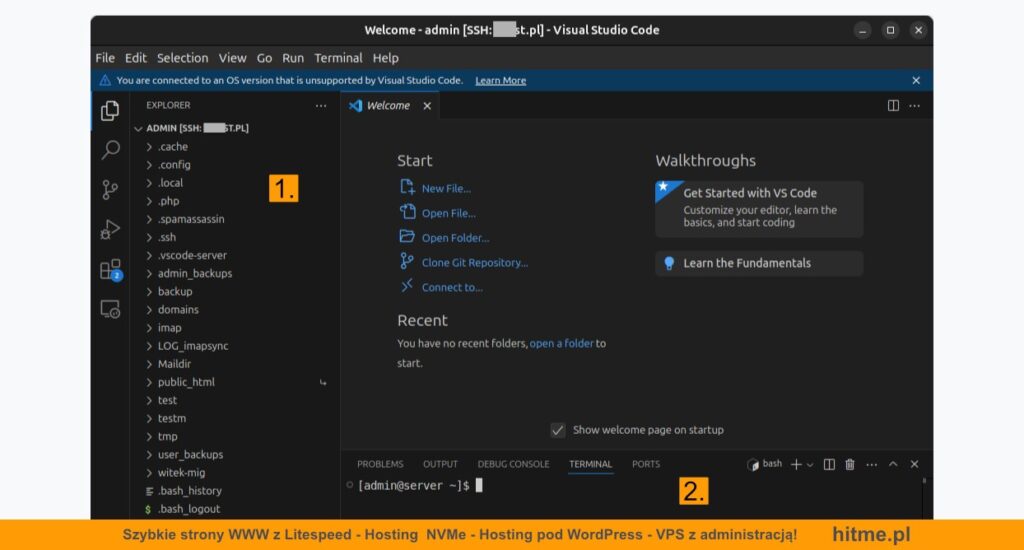Maximize the panel size with chevron up
This screenshot has width=1024, height=550.
[893, 464]
